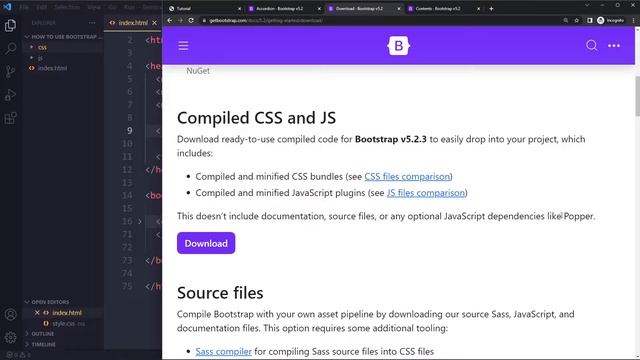The height and width of the screenshot is (360, 640).
Task: Close the Contents Bootstrap browser tab
Action: [x=478, y=9]
